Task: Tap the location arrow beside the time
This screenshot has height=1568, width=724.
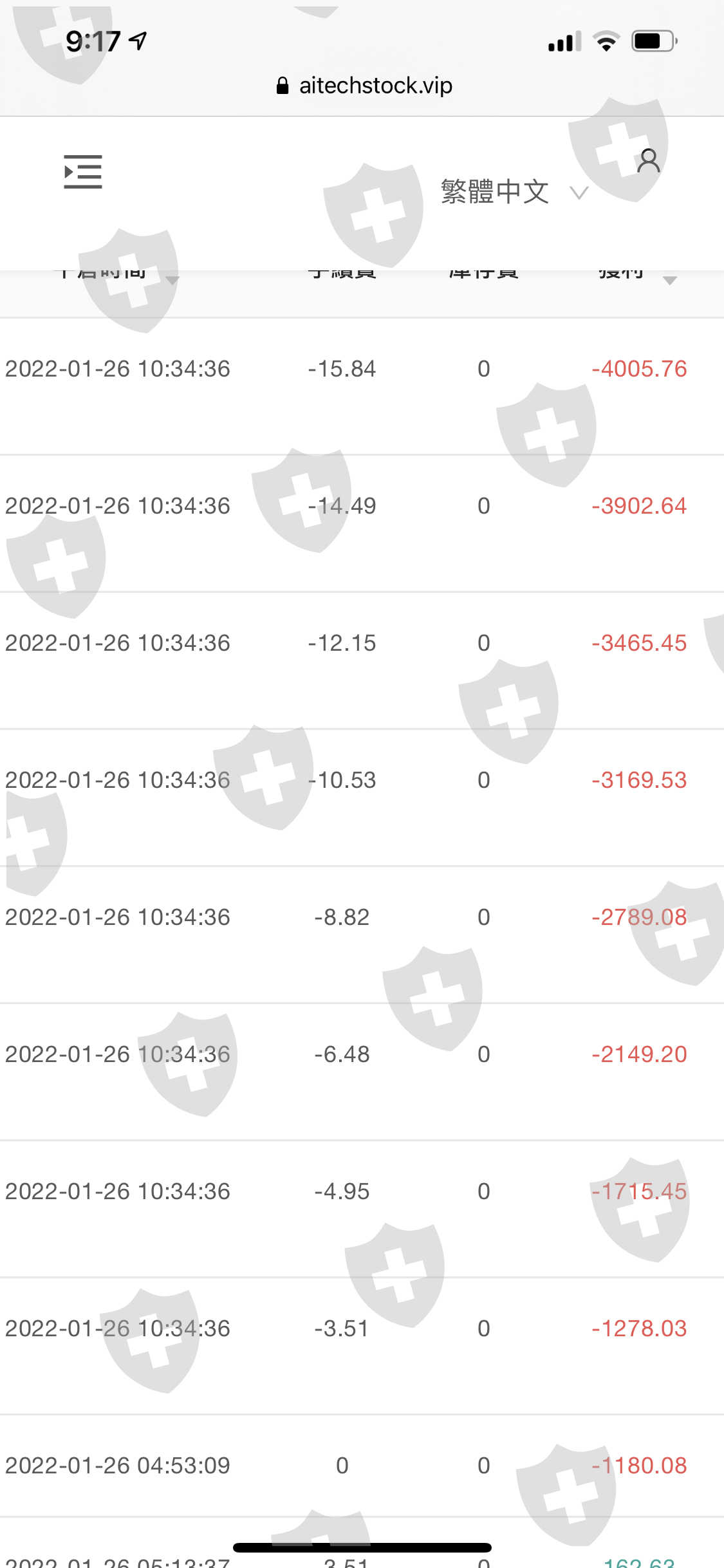Action: [x=138, y=41]
